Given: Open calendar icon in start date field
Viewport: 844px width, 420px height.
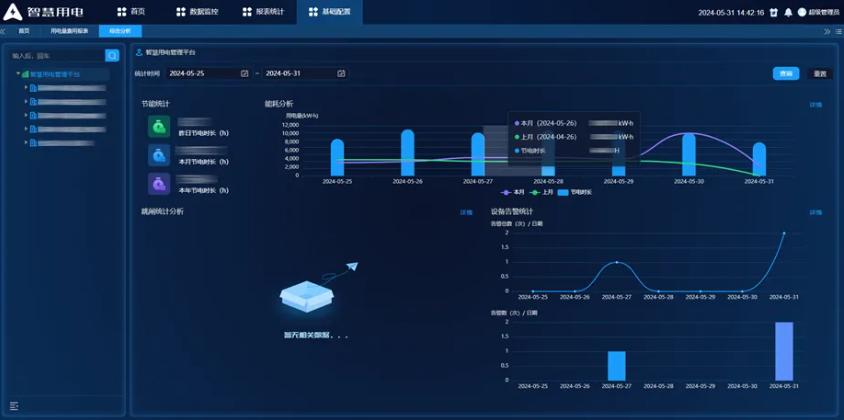Looking at the screenshot, I should tap(244, 73).
